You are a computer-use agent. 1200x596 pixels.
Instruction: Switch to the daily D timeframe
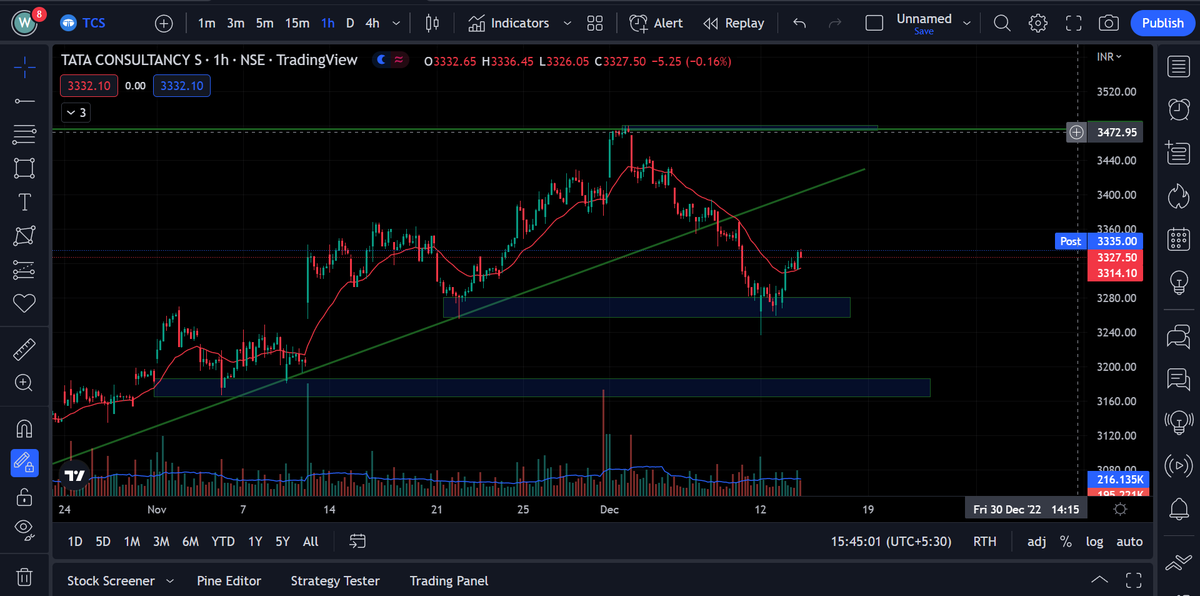point(350,23)
